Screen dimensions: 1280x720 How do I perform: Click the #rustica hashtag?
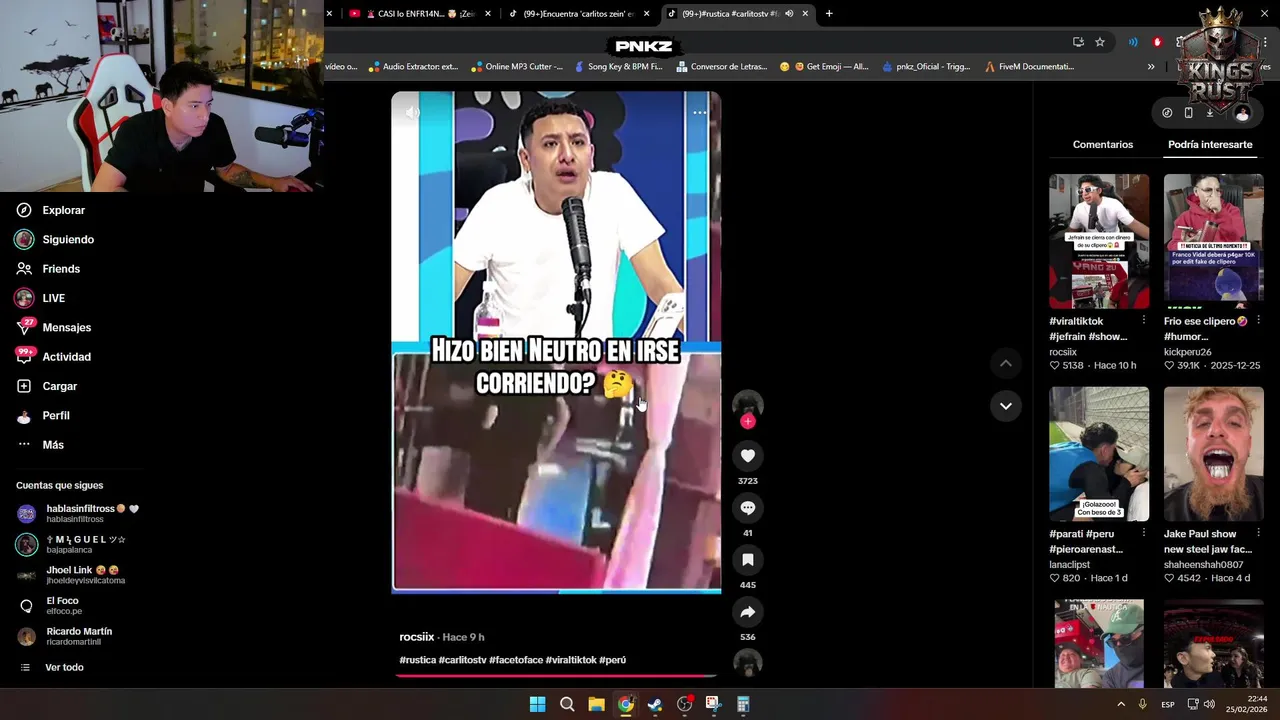click(417, 660)
